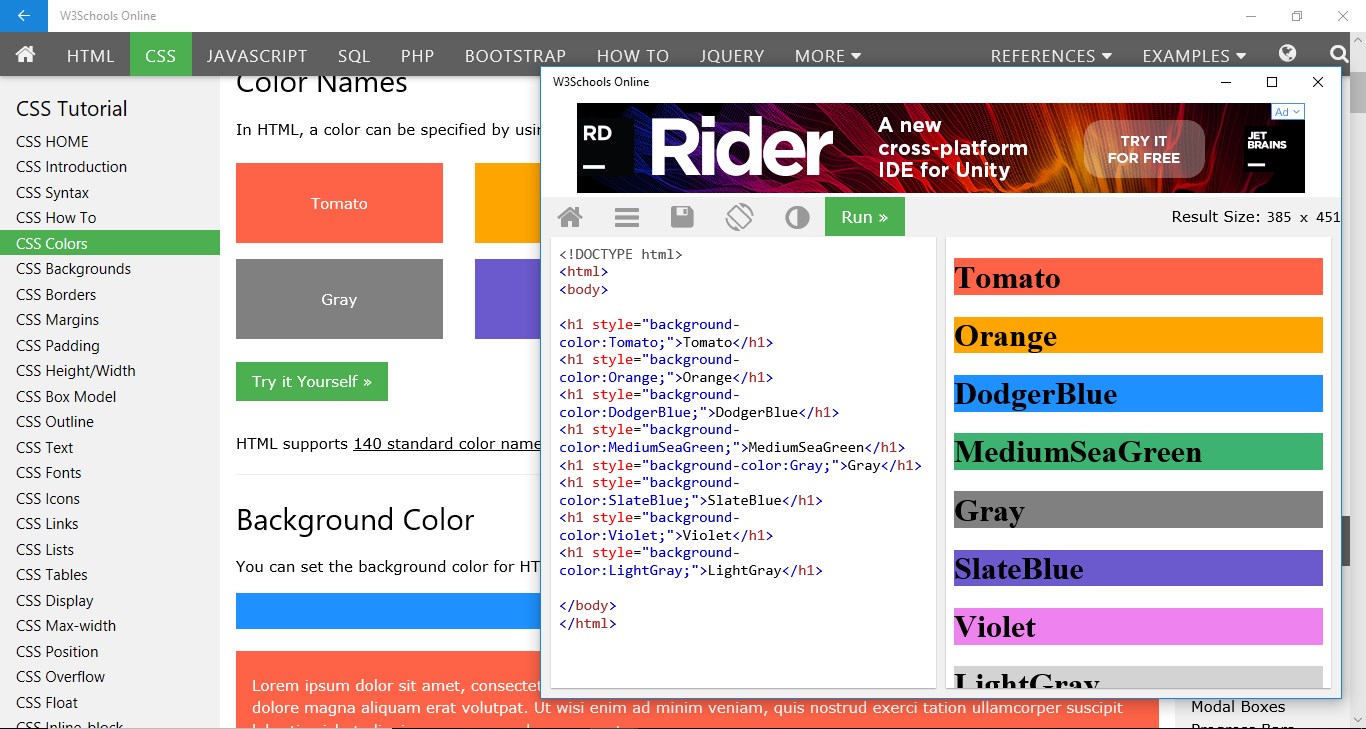Click the W3Schools home icon top-left
The width and height of the screenshot is (1366, 729).
[x=25, y=55]
